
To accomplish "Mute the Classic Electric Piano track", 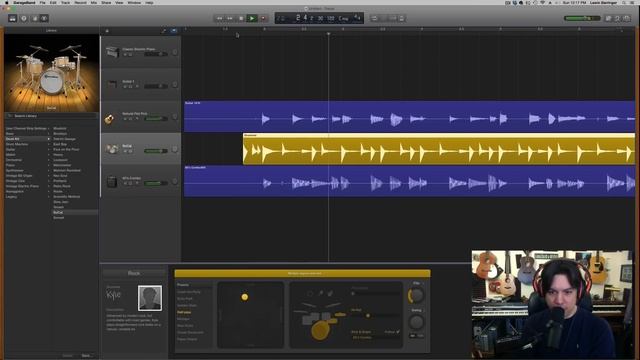I will pos(125,54).
